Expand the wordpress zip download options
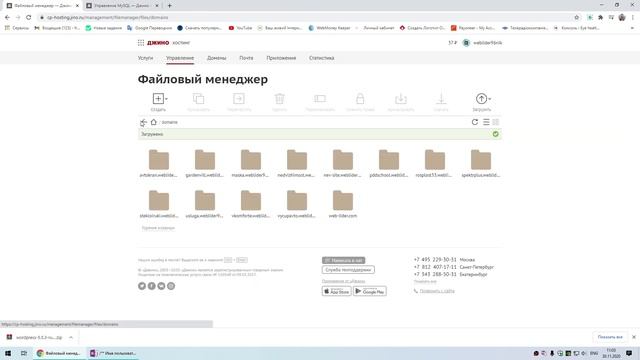The width and height of the screenshot is (640, 360). (x=71, y=337)
